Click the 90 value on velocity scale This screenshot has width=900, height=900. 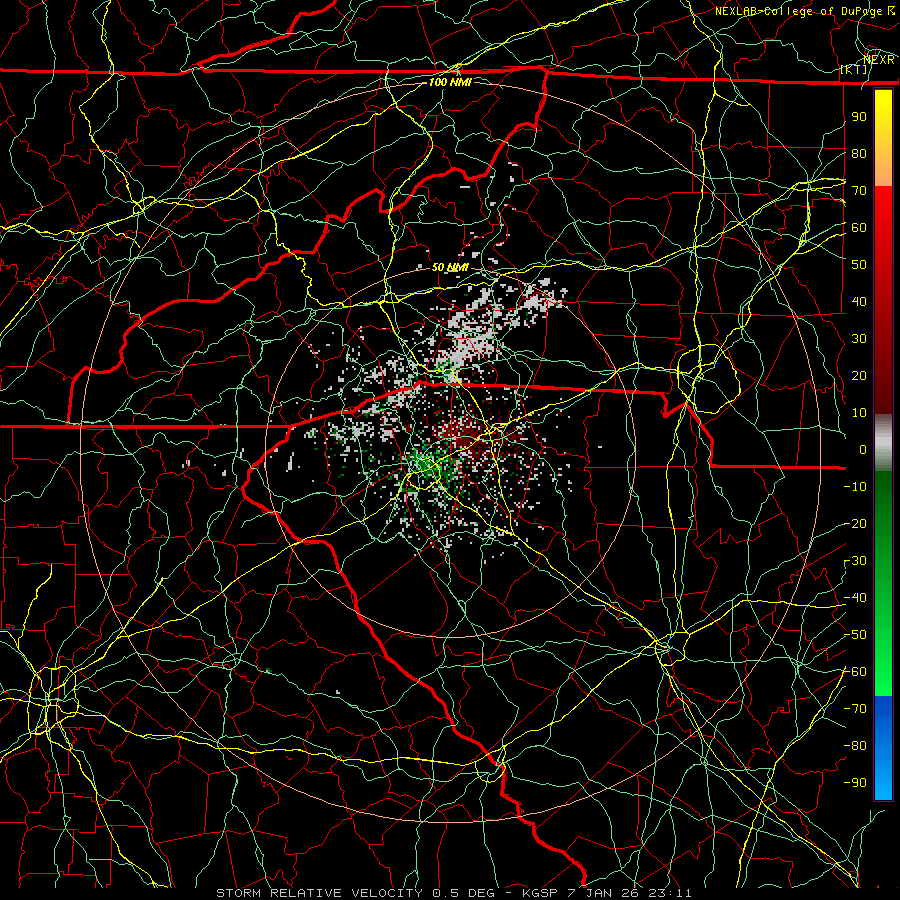[x=859, y=117]
